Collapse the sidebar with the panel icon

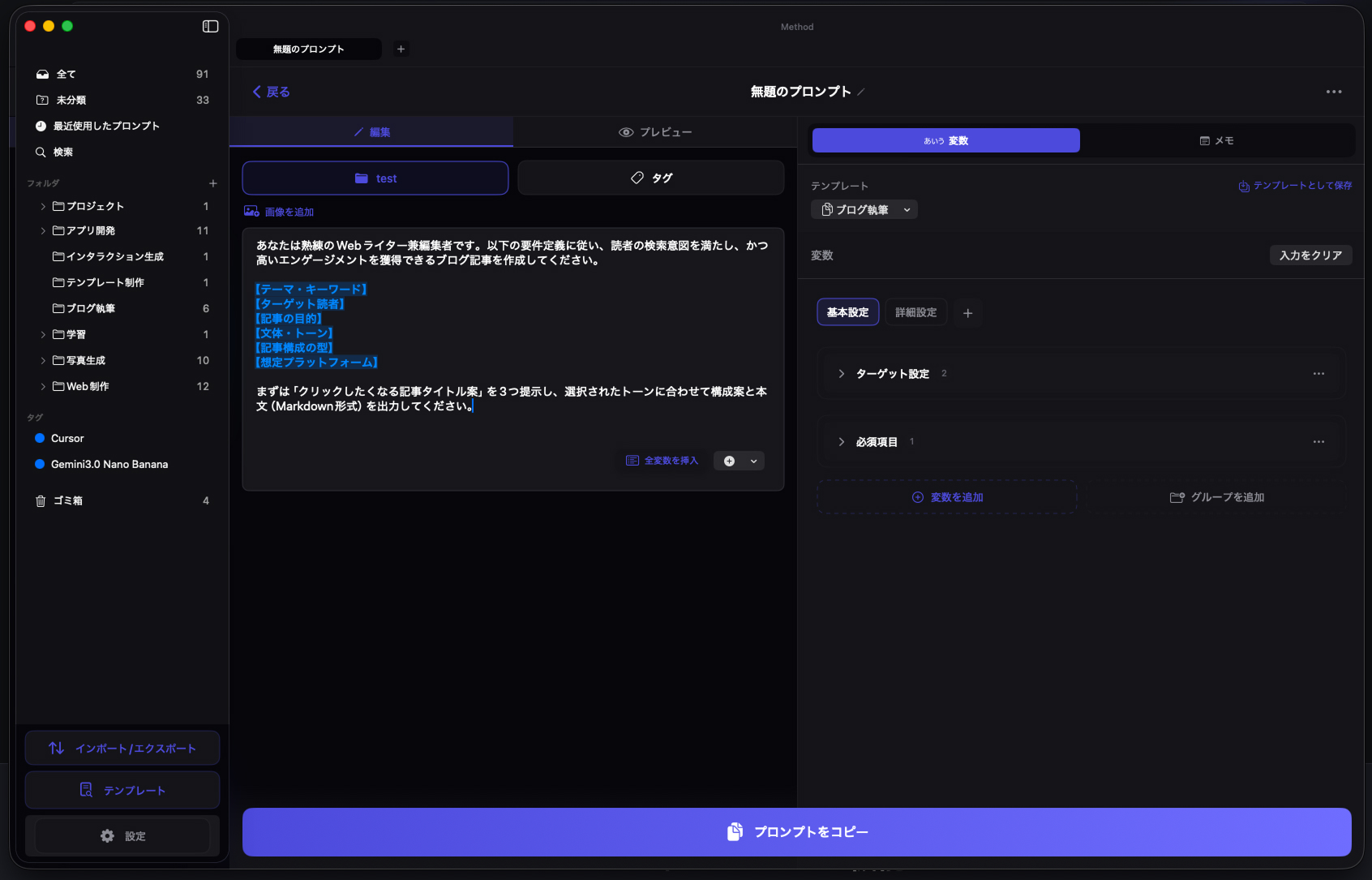click(x=210, y=26)
